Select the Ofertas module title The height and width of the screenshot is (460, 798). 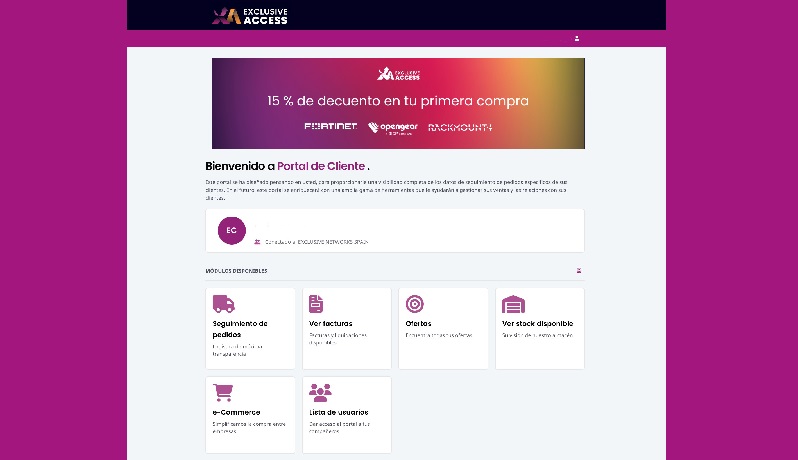pyautogui.click(x=418, y=323)
